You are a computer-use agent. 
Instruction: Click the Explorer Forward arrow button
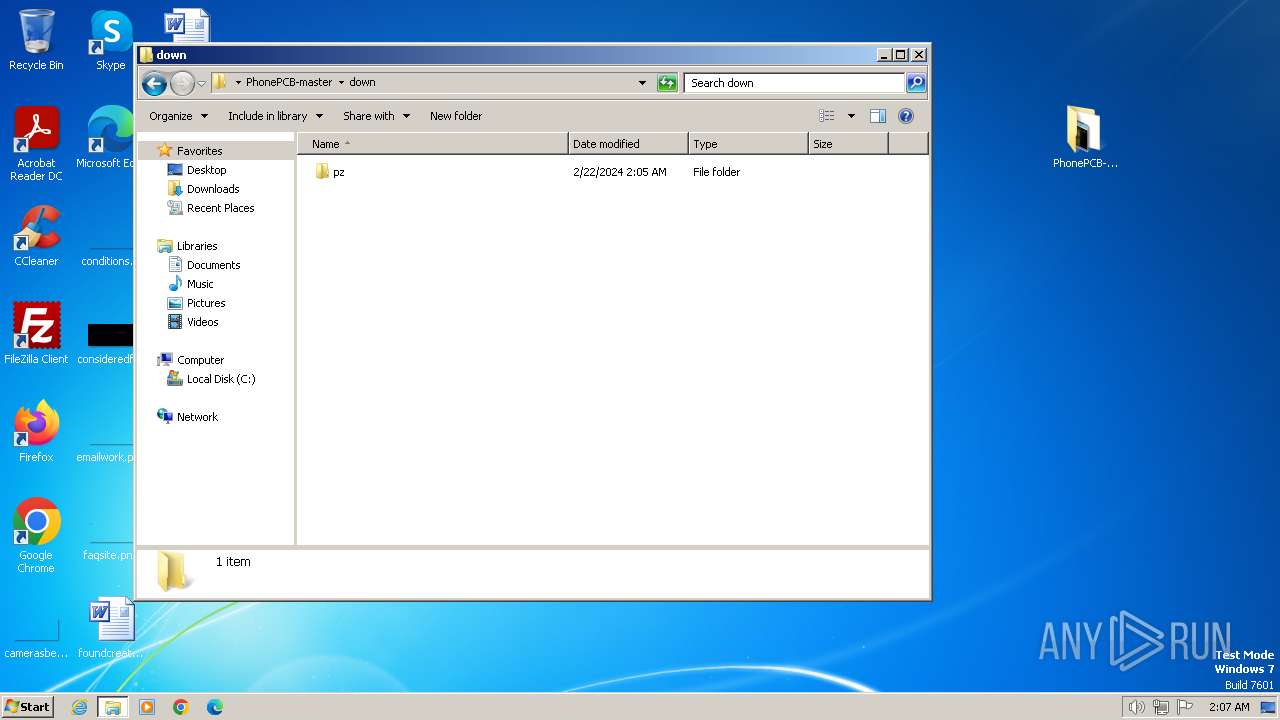(x=182, y=83)
